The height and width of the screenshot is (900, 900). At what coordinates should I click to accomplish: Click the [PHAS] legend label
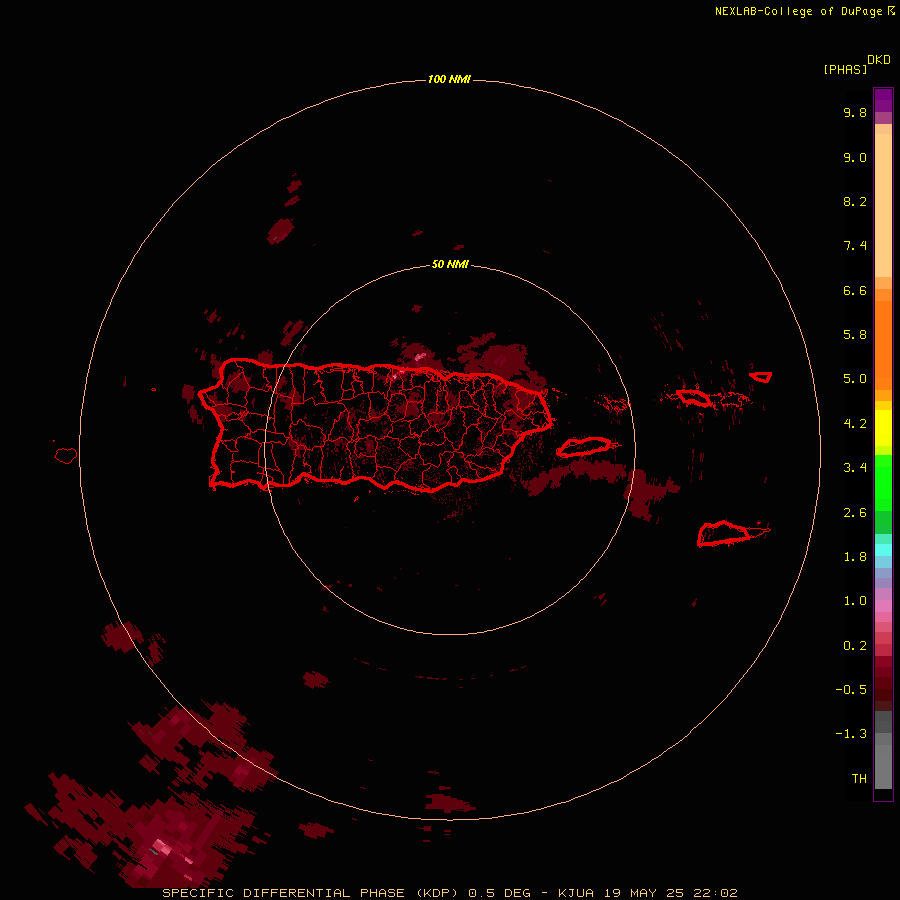point(845,69)
